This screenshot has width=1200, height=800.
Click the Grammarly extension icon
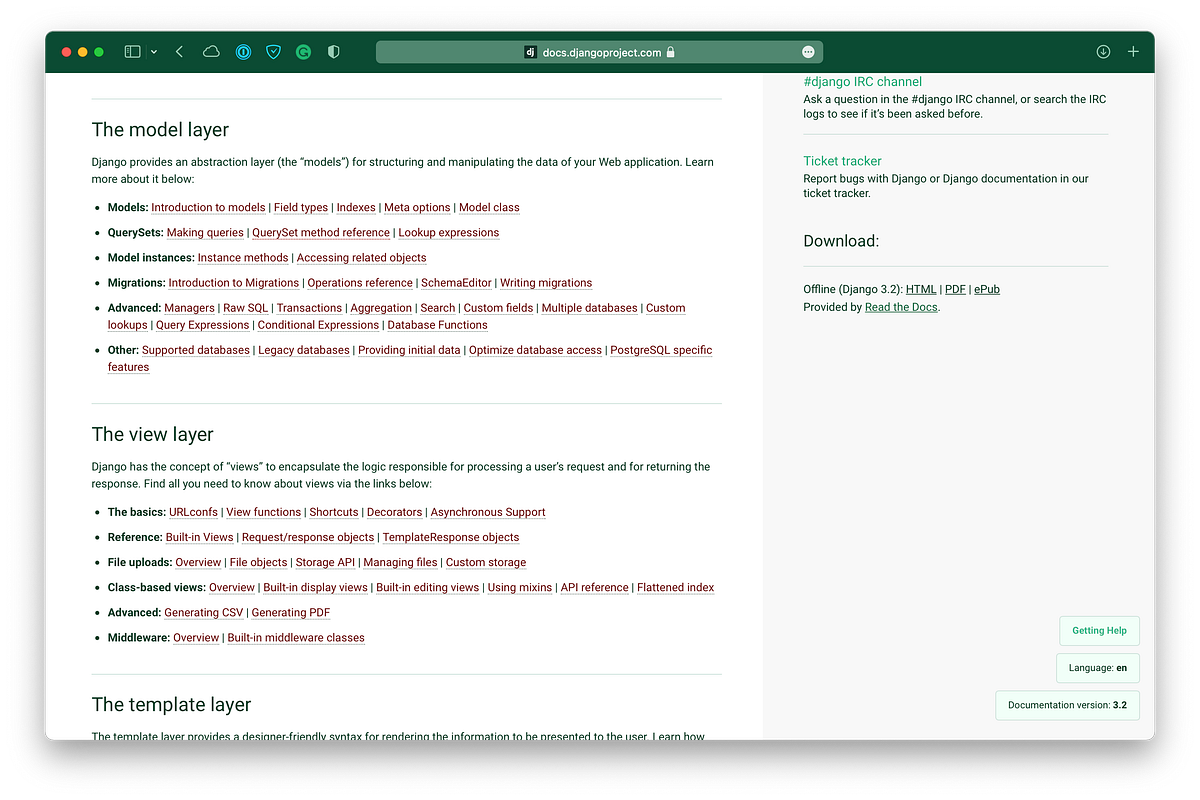point(303,51)
